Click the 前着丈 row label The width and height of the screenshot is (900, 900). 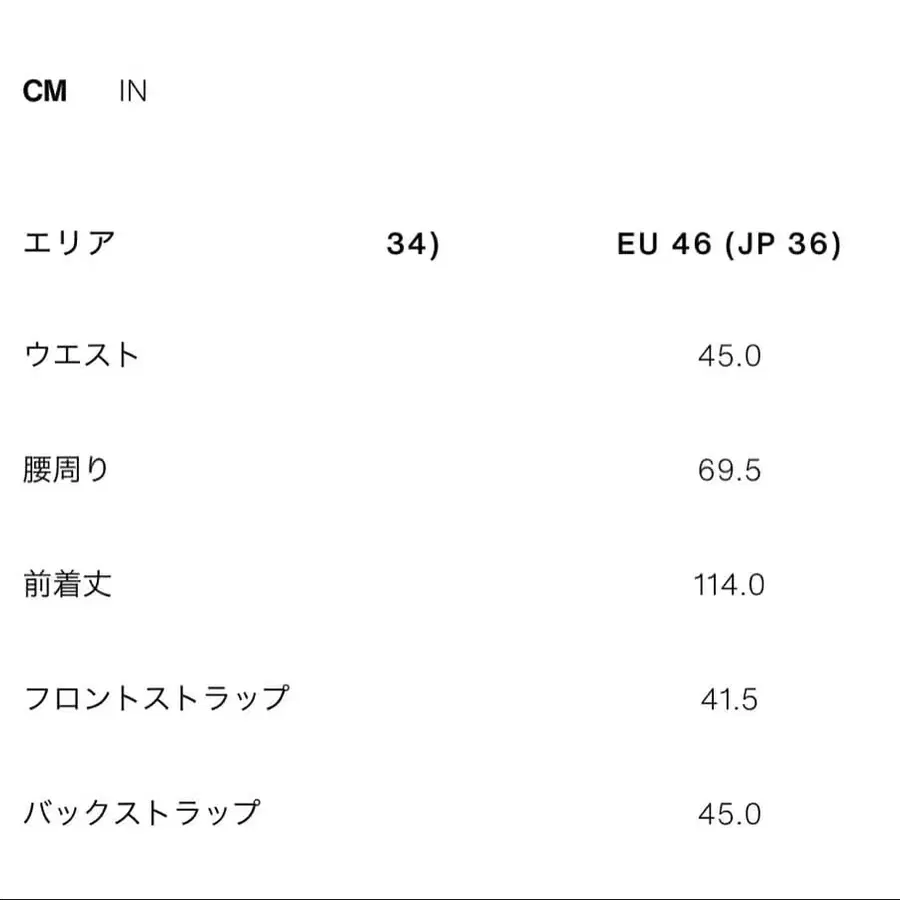pyautogui.click(x=66, y=585)
